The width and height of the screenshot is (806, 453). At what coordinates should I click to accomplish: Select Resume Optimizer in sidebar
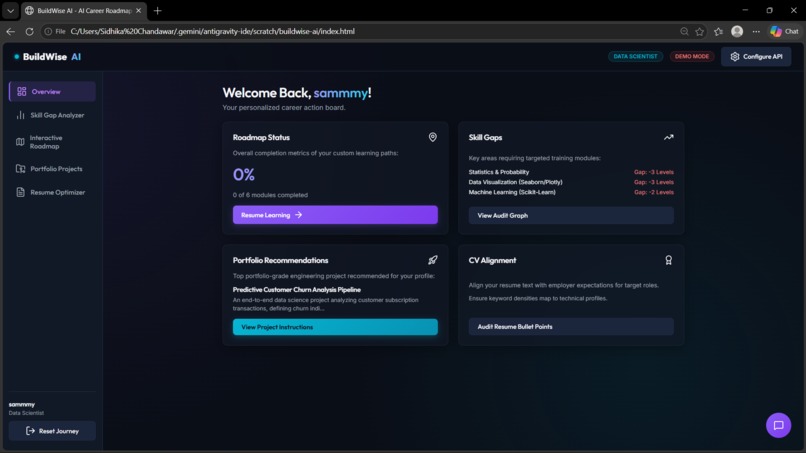coord(52,192)
